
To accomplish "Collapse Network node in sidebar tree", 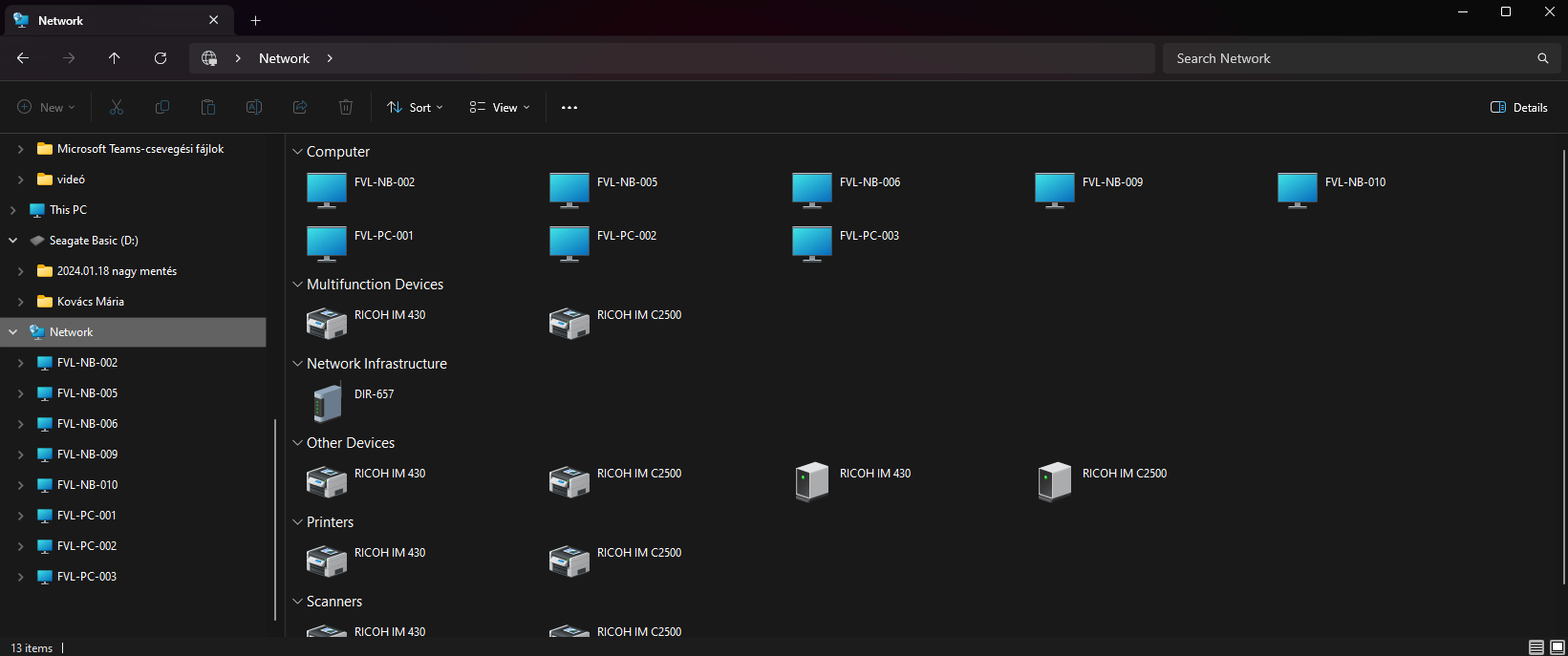I will pyautogui.click(x=13, y=332).
